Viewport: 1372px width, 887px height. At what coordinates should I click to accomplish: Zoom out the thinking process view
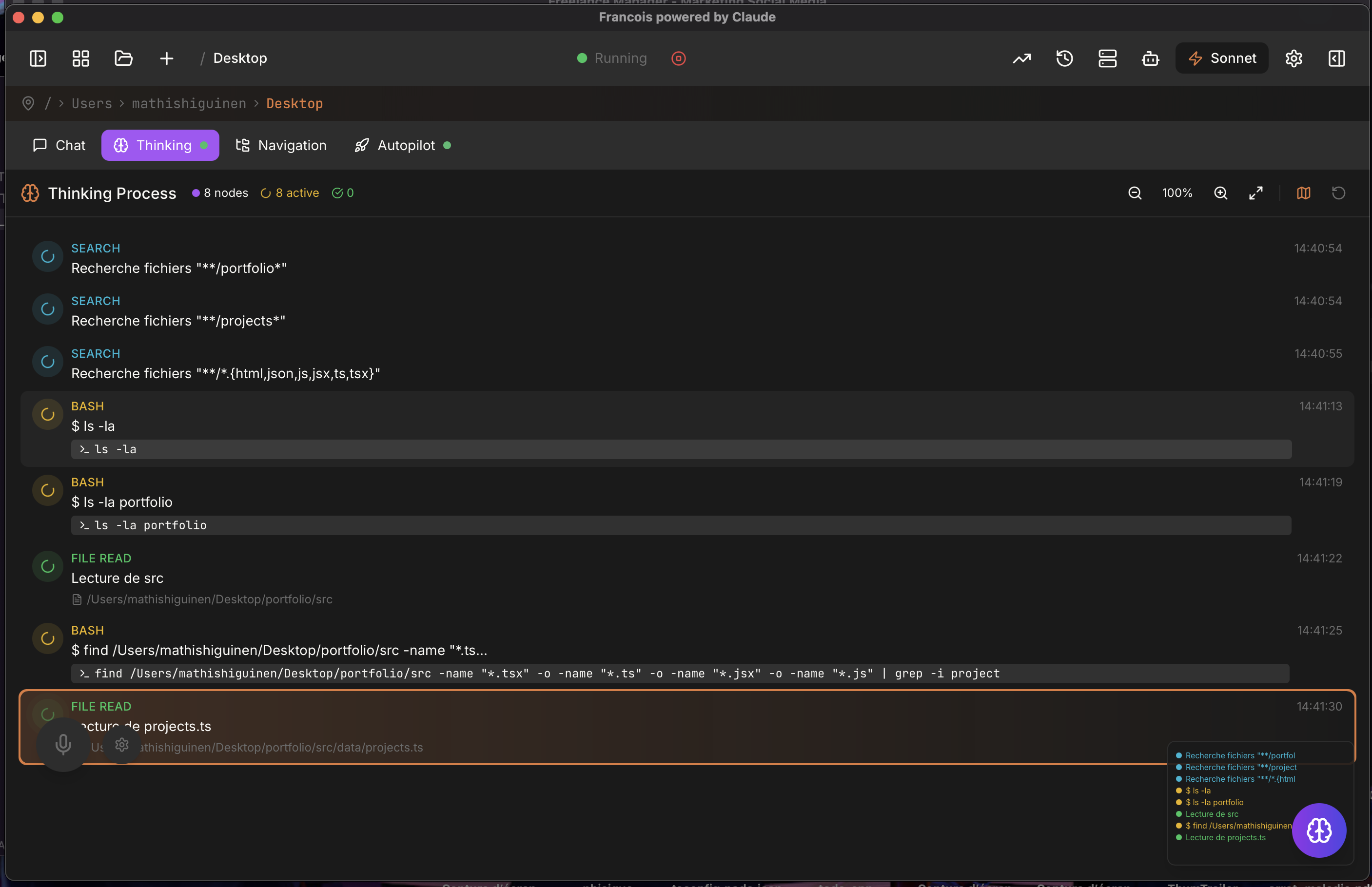(1135, 193)
